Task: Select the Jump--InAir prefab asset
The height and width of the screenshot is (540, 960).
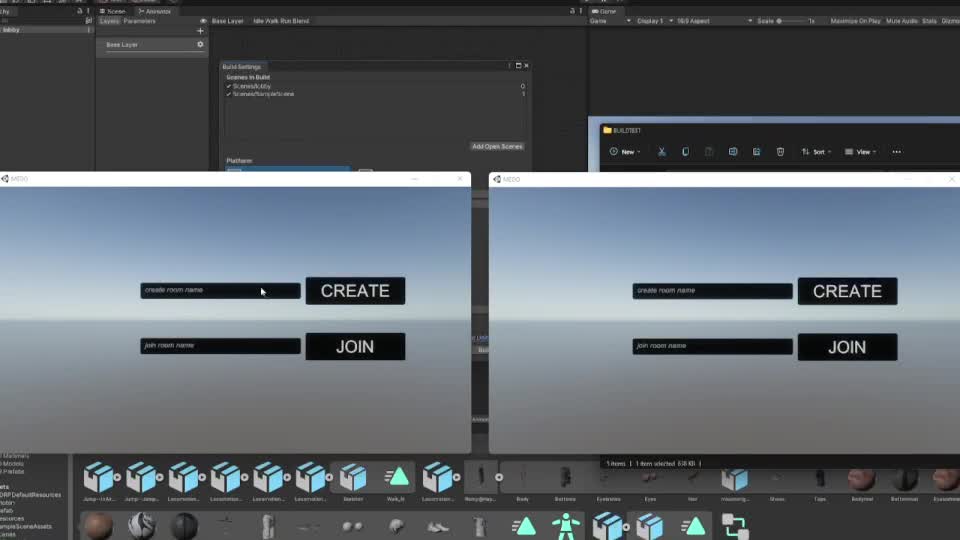Action: point(98,478)
